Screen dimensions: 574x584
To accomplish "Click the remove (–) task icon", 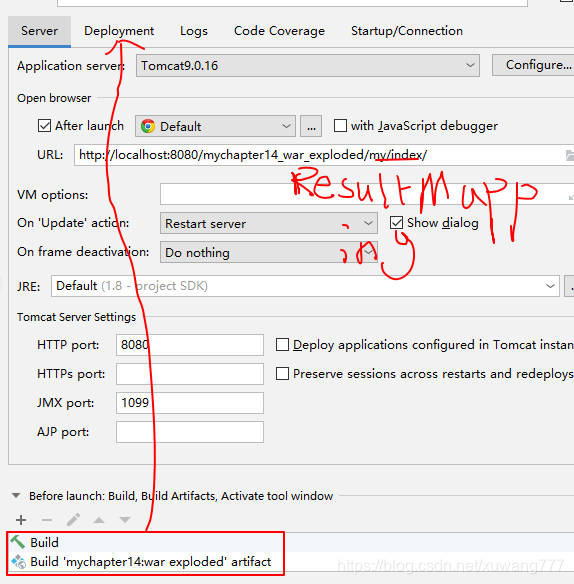I will coord(47,520).
